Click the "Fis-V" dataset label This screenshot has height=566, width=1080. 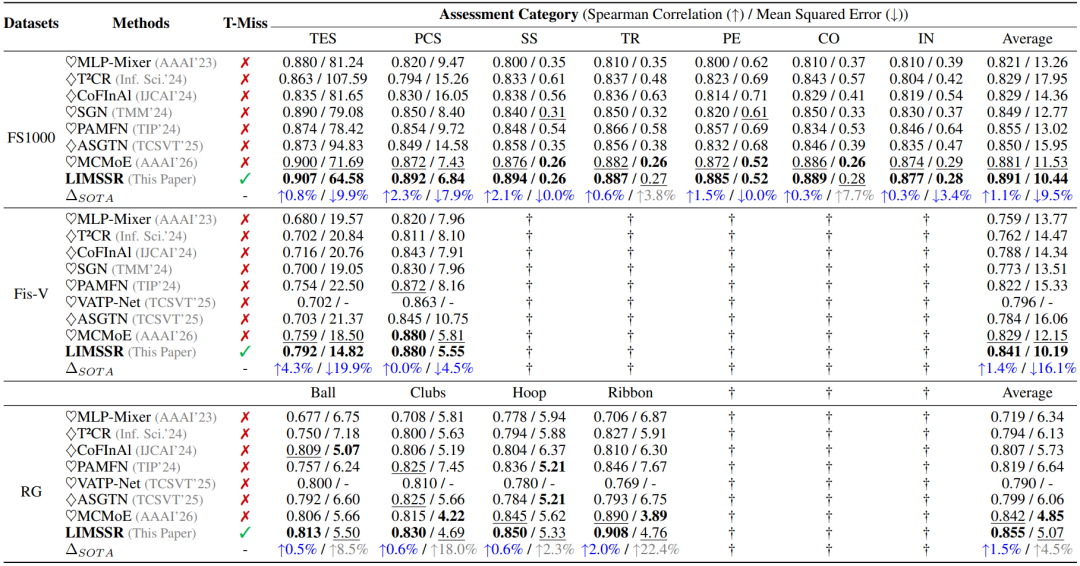[x=32, y=294]
